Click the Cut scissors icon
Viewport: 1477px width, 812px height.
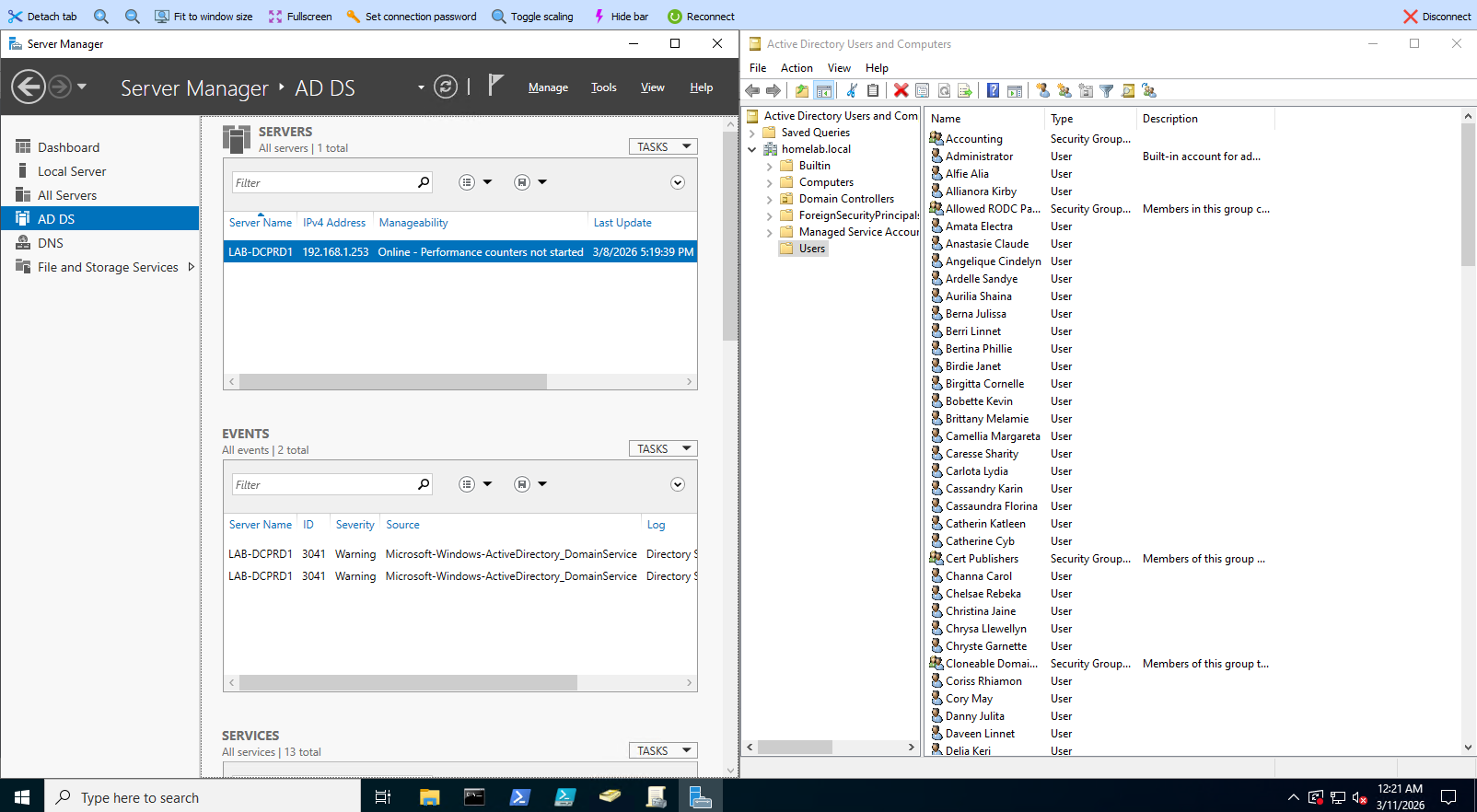tap(852, 90)
